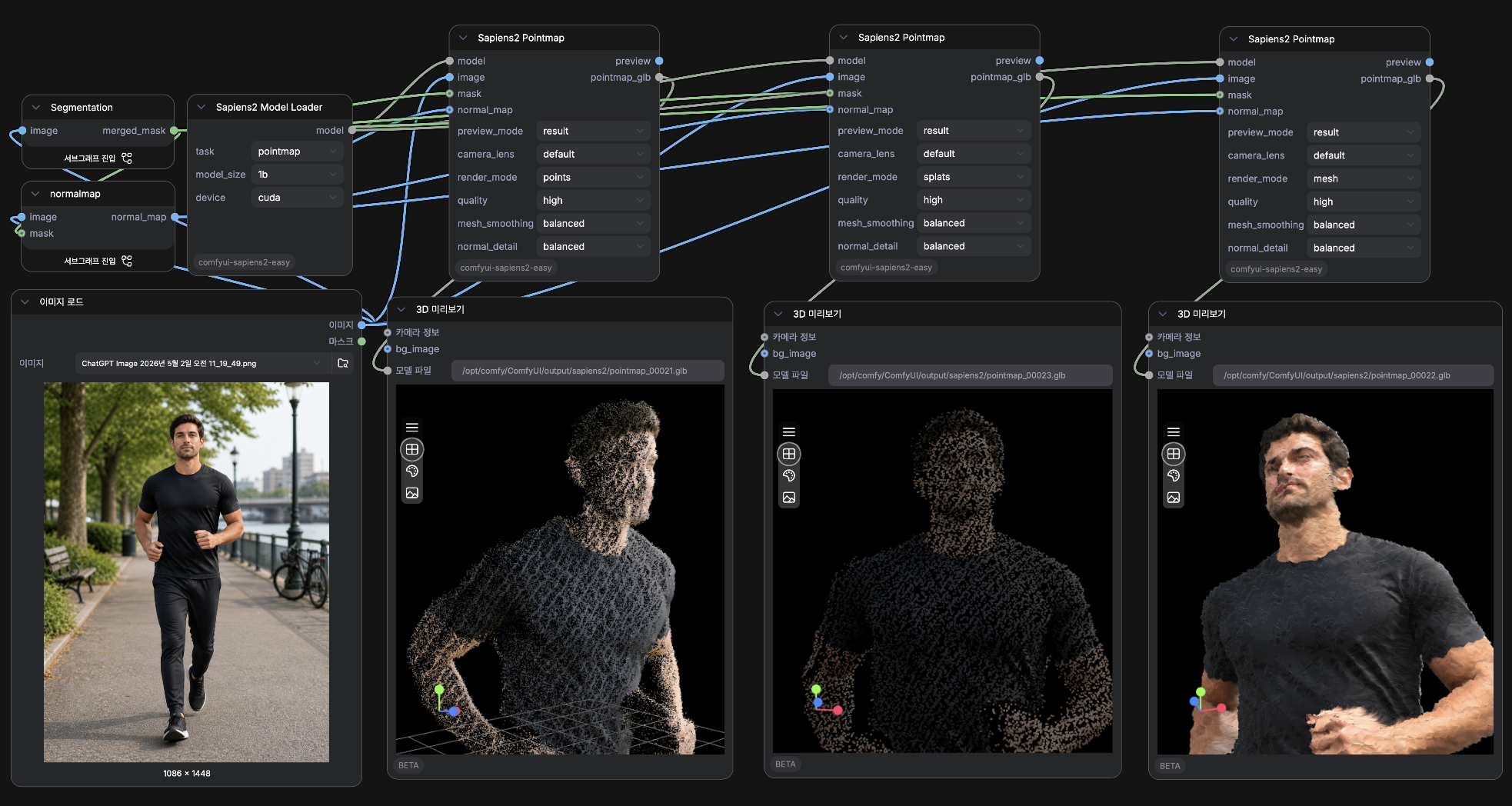Open color palette icon in right 3D preview
Image resolution: width=1512 pixels, height=806 pixels.
1174,475
